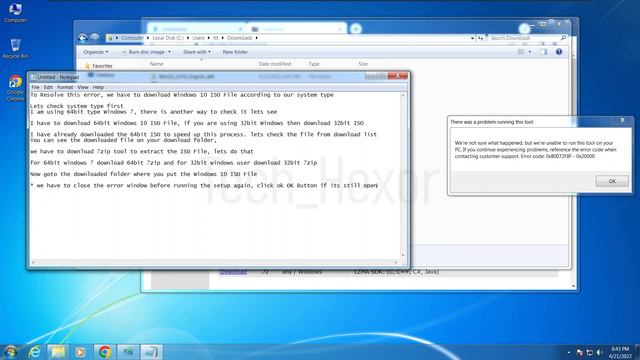Close the error dialog with X button
This screenshot has height=360, width=640.
coord(622,120)
